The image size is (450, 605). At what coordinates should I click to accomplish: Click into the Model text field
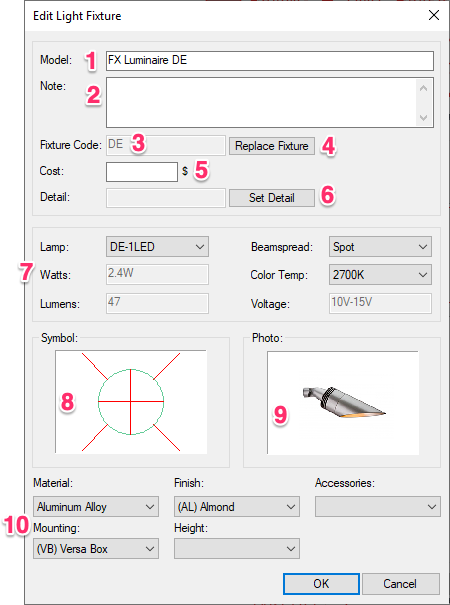click(270, 61)
